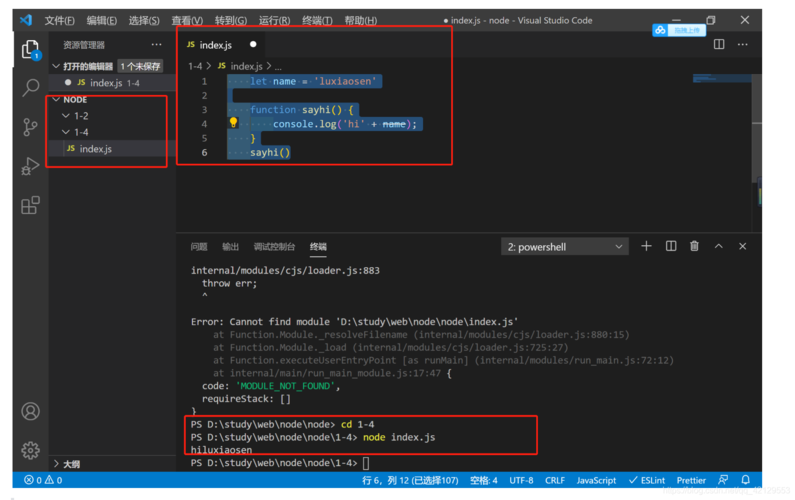This screenshot has height=500, width=795.
Task: Maximize panel with the up chevron
Action: (718, 246)
